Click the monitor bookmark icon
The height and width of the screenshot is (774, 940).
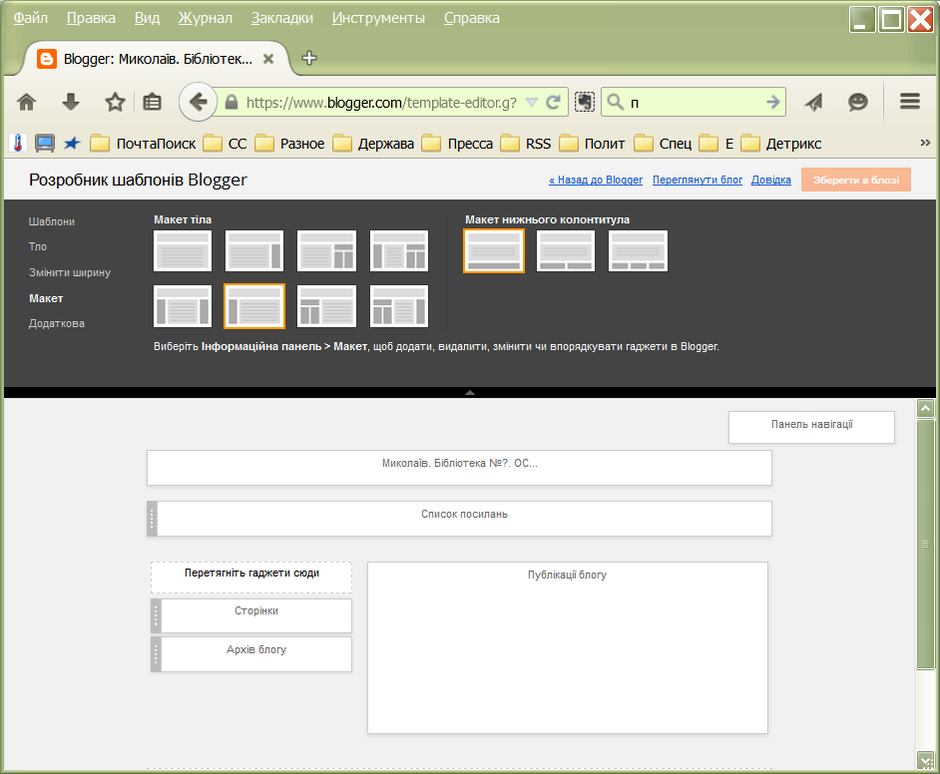(x=44, y=143)
